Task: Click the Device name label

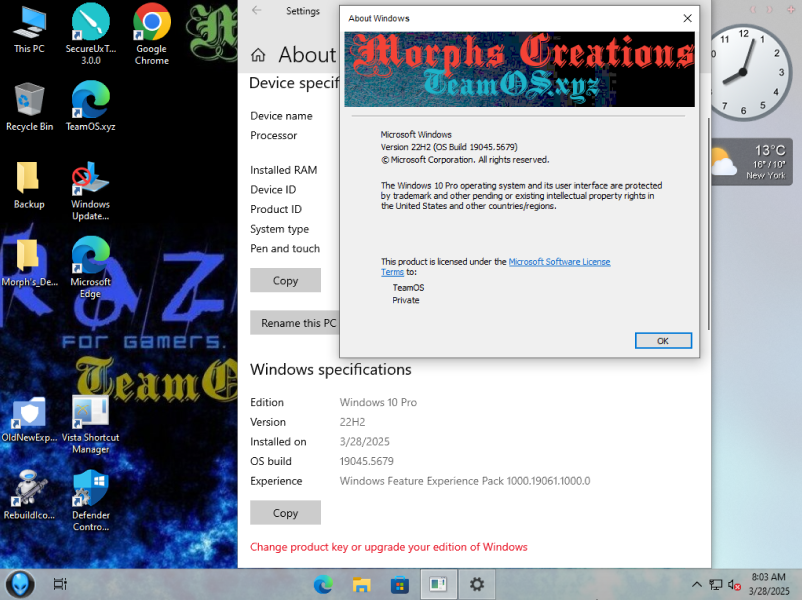Action: coord(281,116)
